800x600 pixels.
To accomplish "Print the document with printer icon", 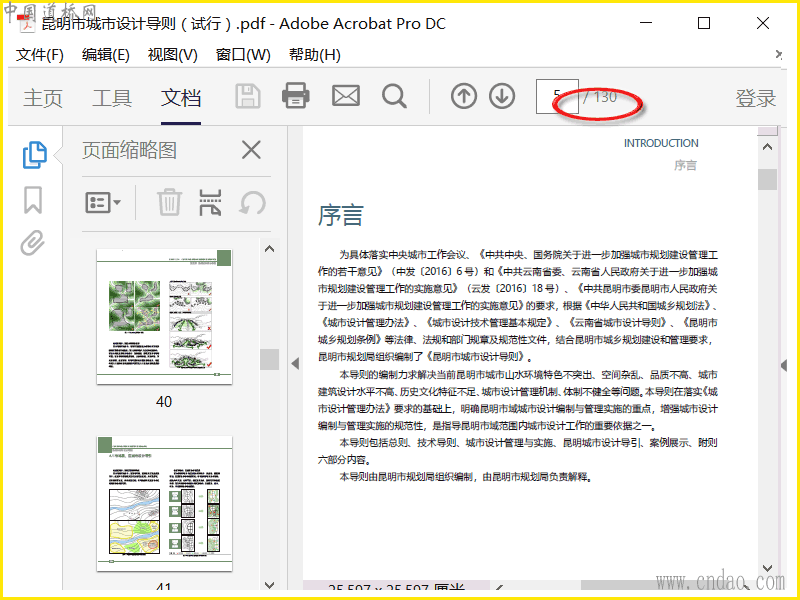I will (295, 96).
